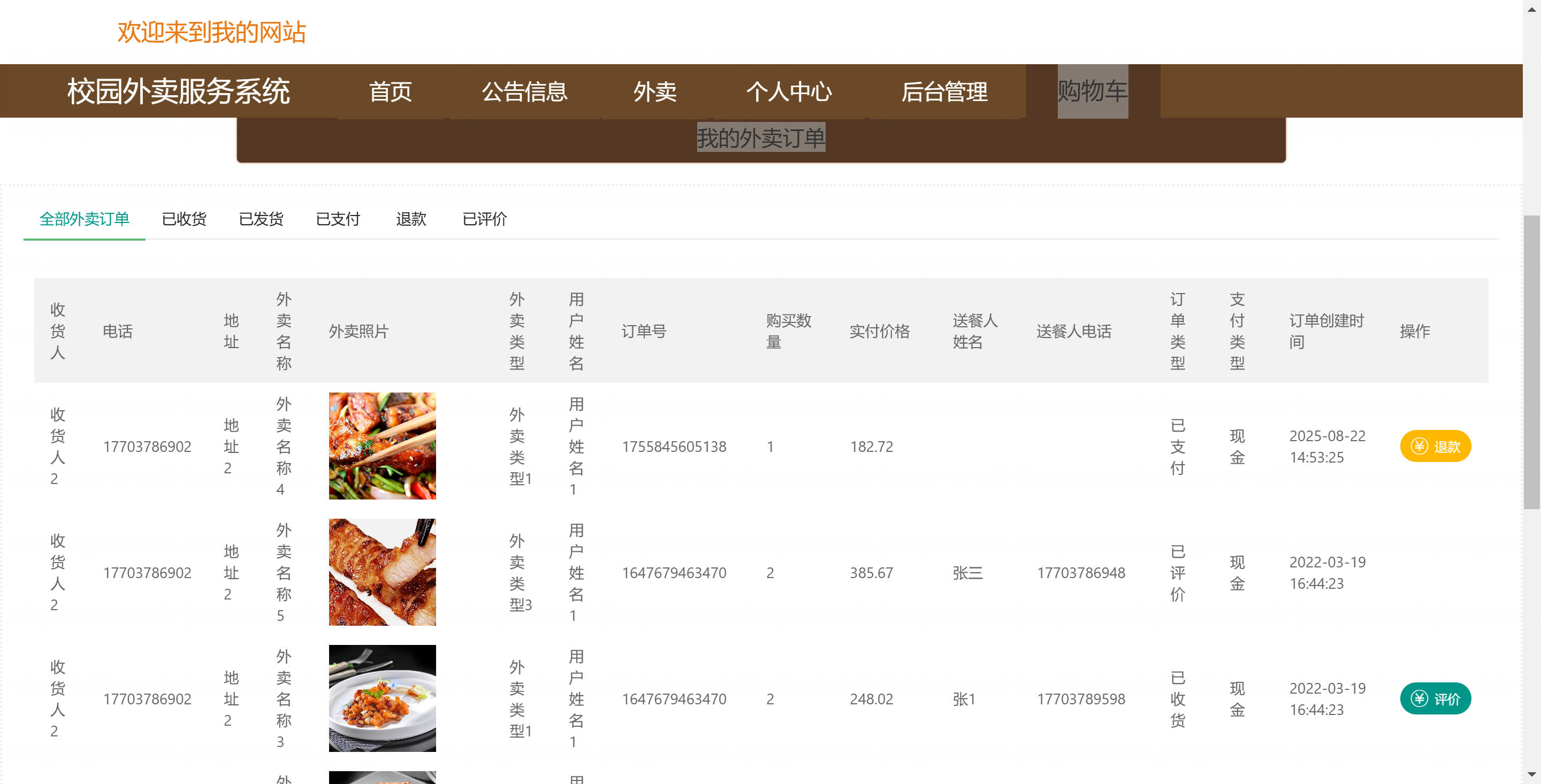Open the 后台管理 admin menu item
This screenshot has width=1541, height=784.
(944, 91)
